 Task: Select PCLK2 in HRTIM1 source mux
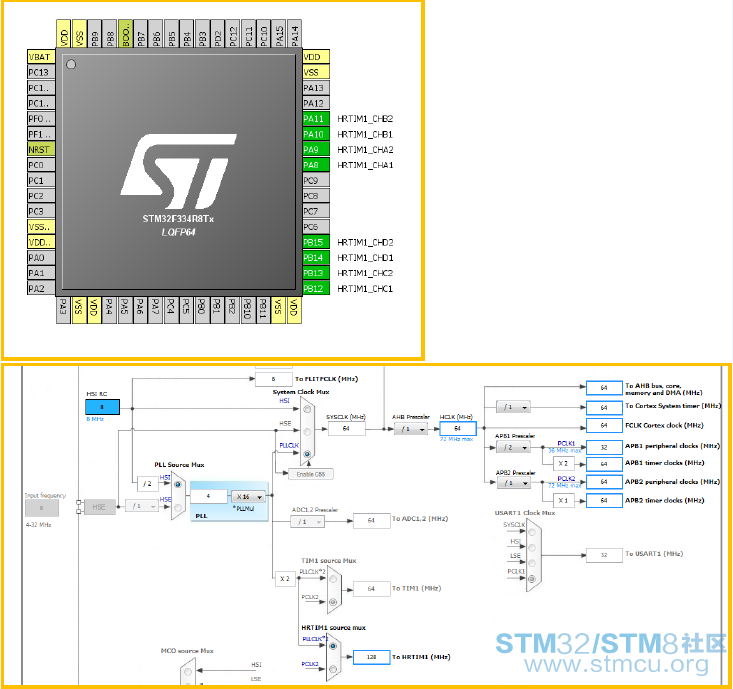(333, 669)
